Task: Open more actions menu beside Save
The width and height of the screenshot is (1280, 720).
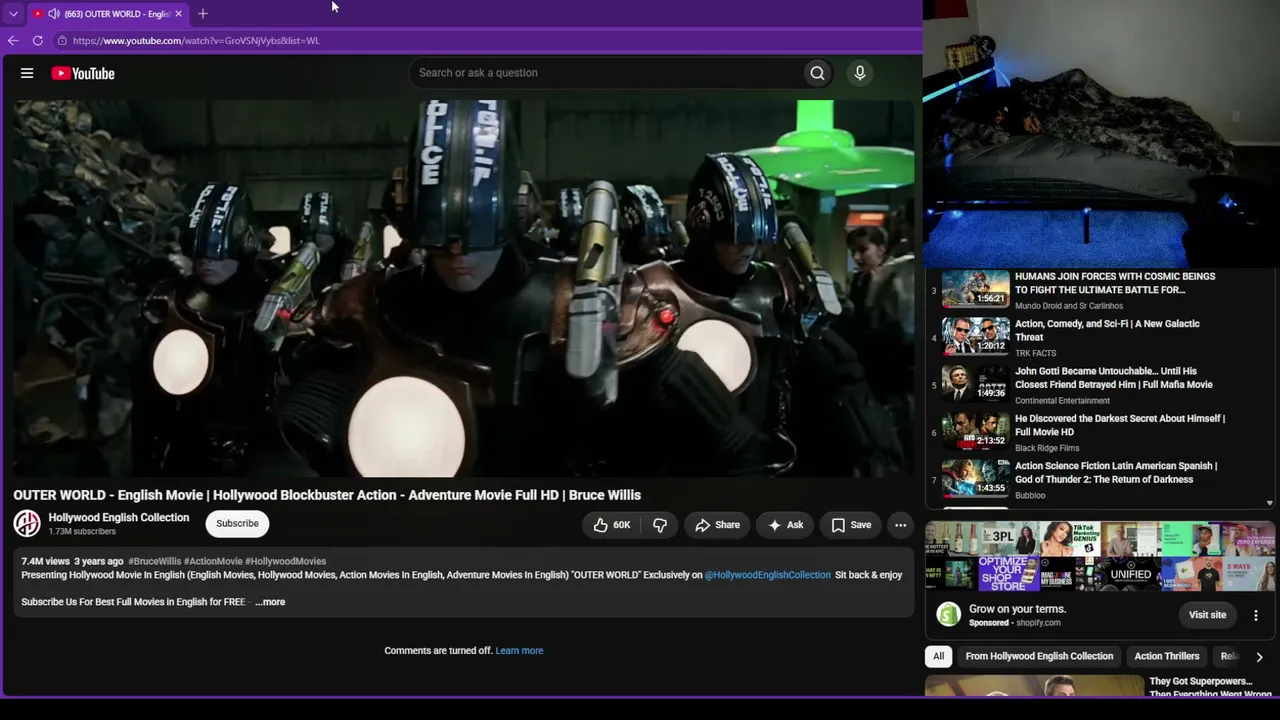Action: click(900, 525)
